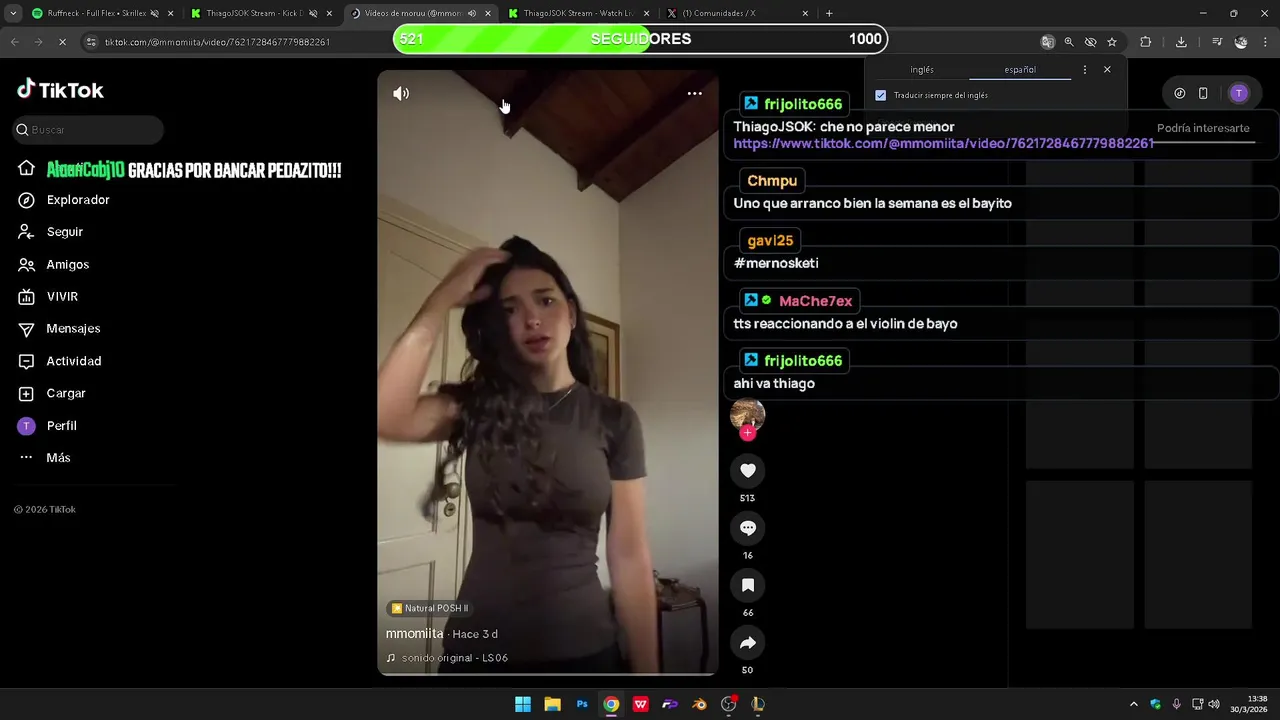Click MaChe7ex username in chat

(x=815, y=301)
